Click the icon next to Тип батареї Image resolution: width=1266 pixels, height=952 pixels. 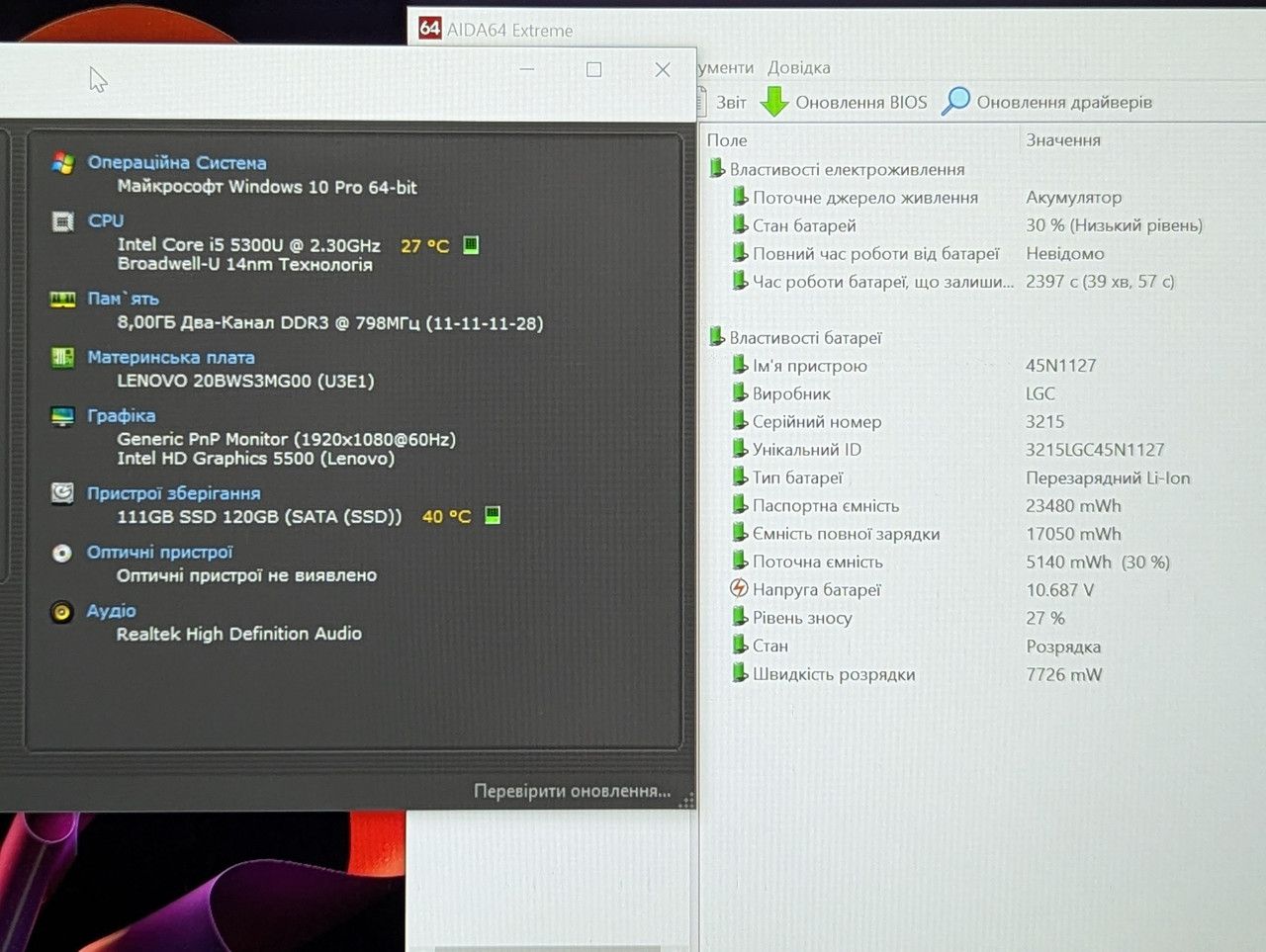pyautogui.click(x=739, y=476)
